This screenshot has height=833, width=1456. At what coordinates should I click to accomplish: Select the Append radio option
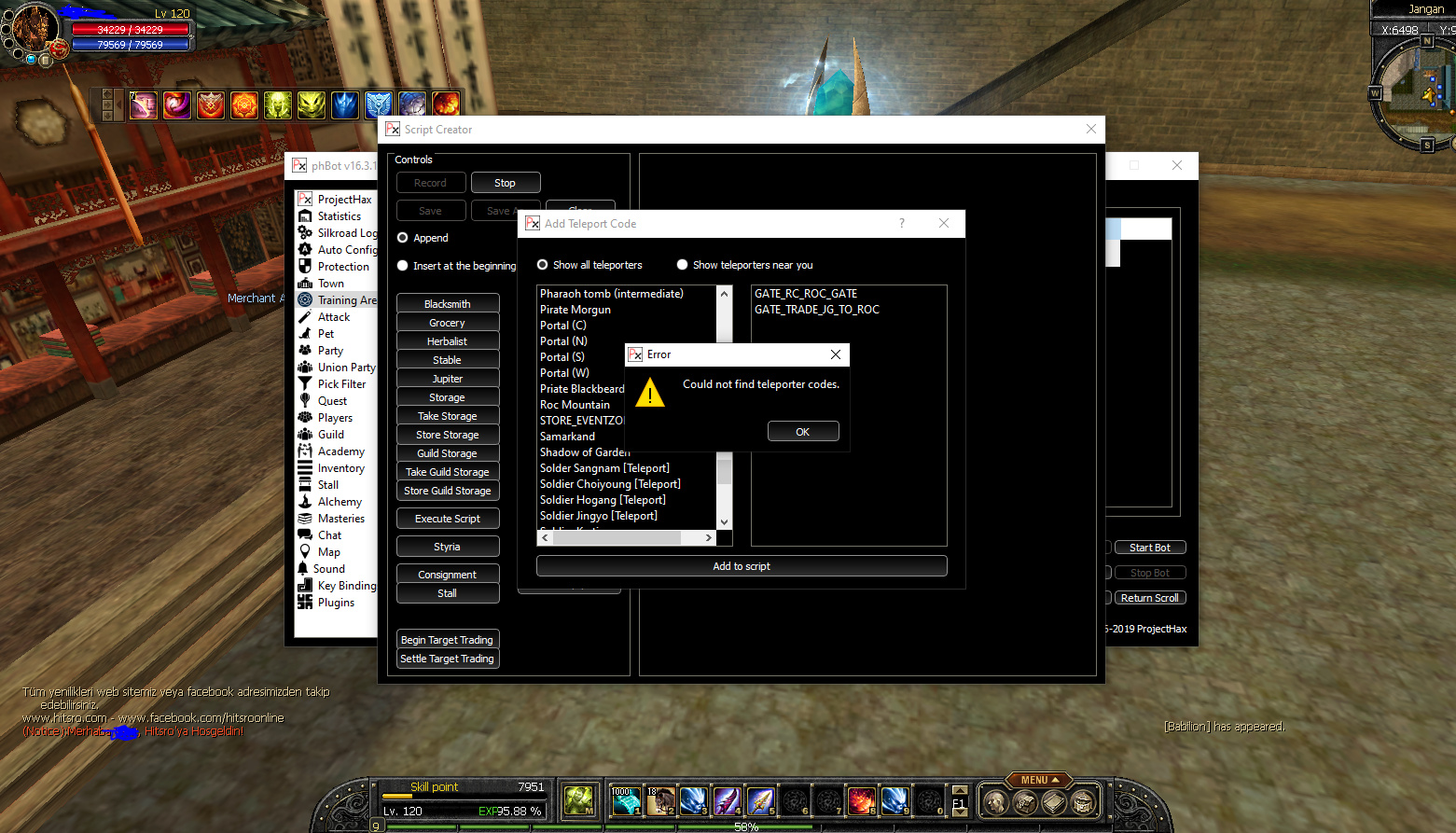coord(402,238)
